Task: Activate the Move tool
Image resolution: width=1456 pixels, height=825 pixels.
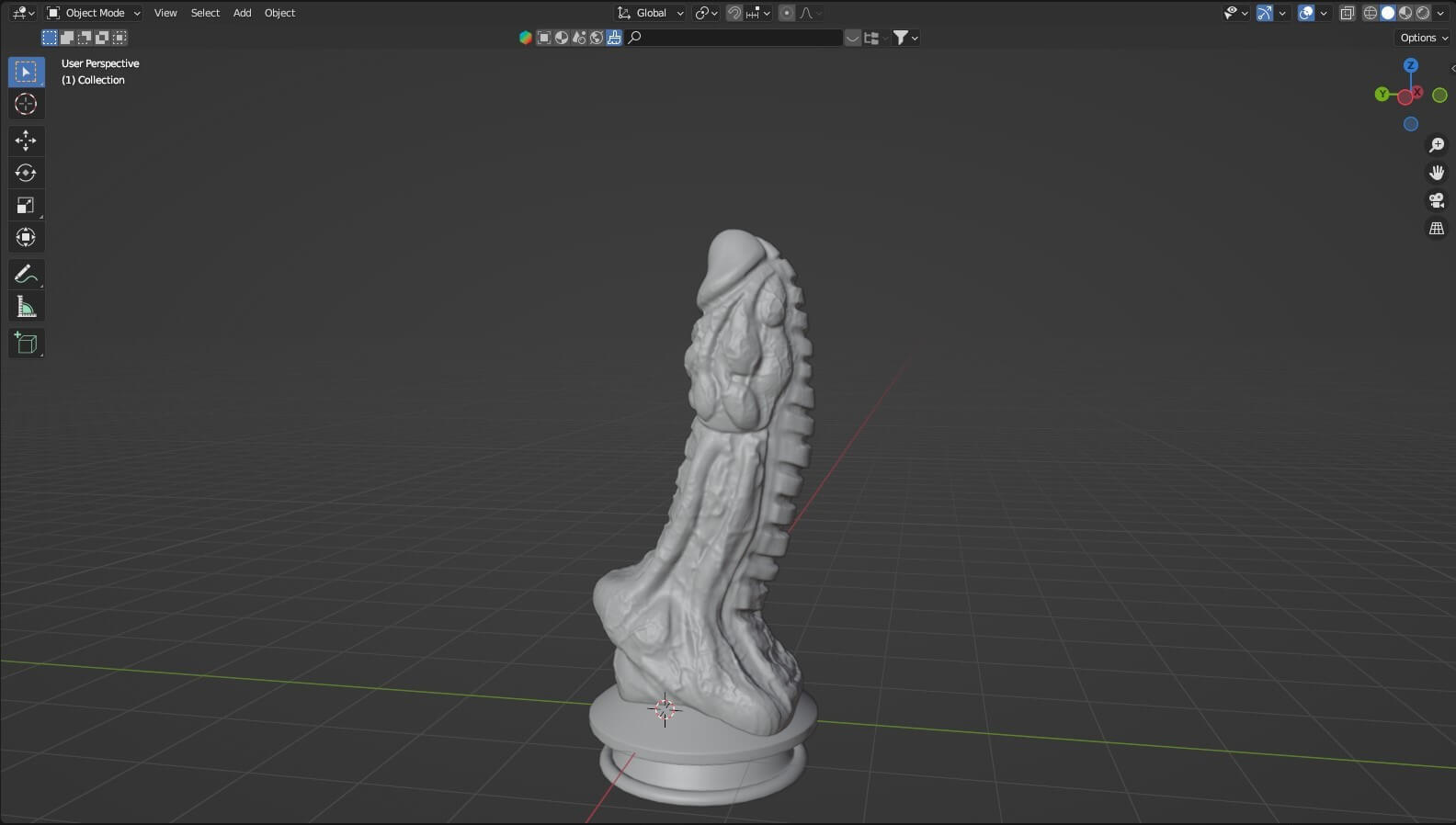Action: click(x=26, y=140)
